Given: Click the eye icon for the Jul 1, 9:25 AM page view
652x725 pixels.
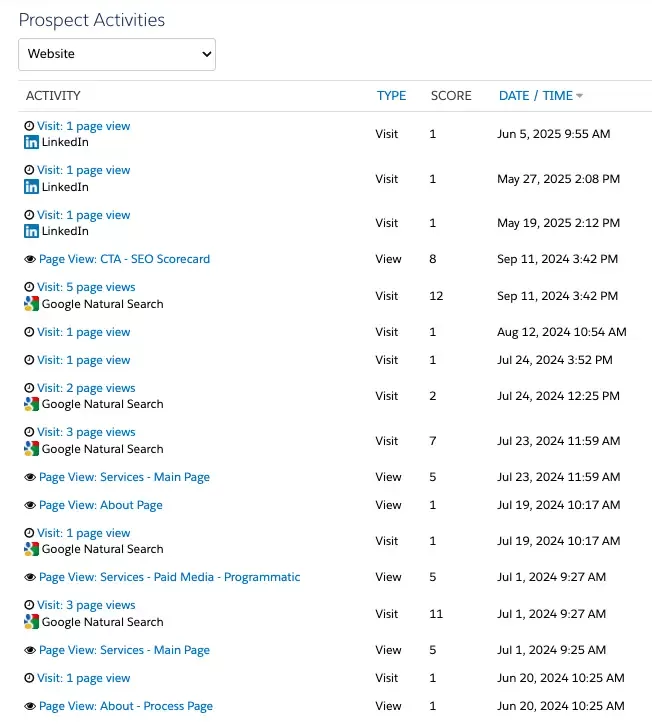Looking at the screenshot, I should 30,651.
